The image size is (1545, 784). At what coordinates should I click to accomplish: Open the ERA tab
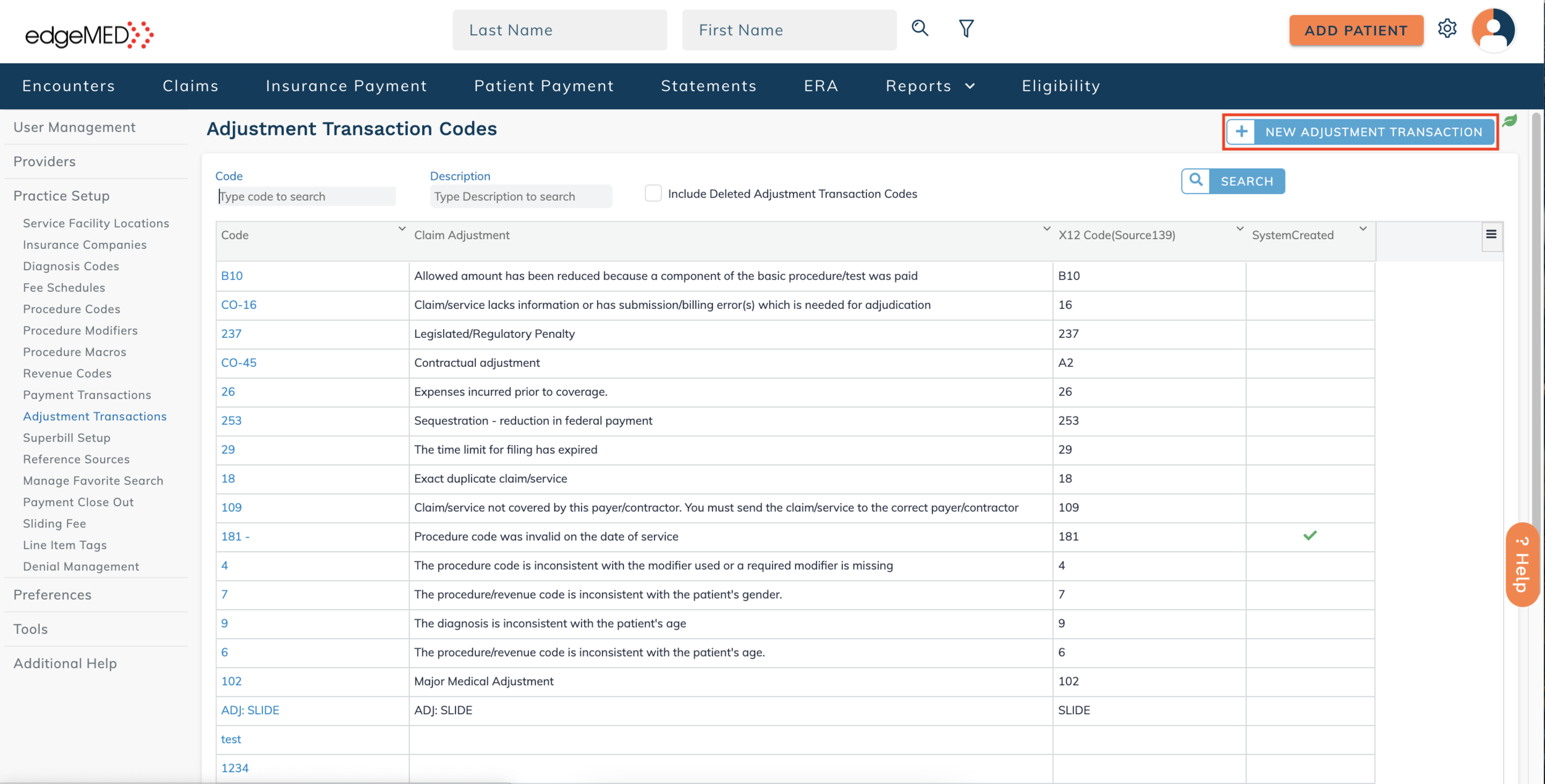pos(821,86)
